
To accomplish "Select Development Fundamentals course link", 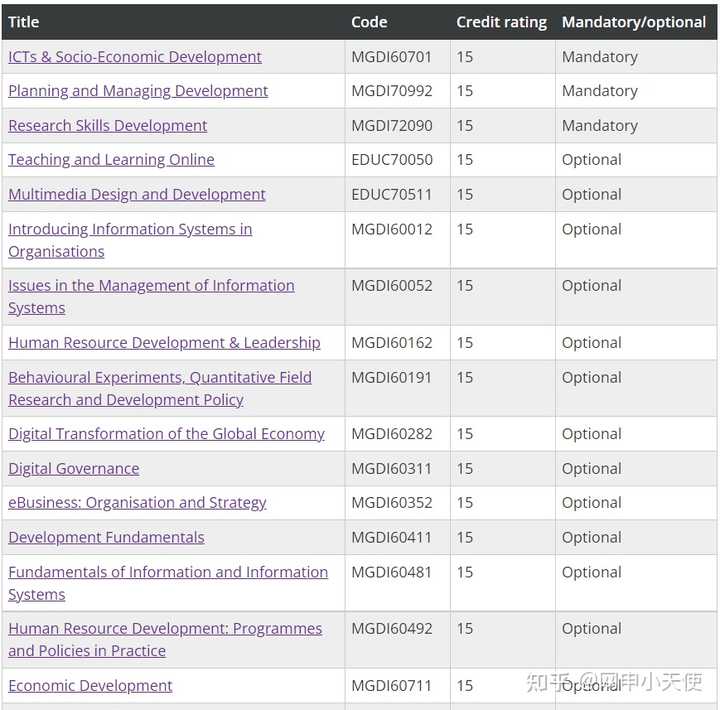I will pos(106,538).
